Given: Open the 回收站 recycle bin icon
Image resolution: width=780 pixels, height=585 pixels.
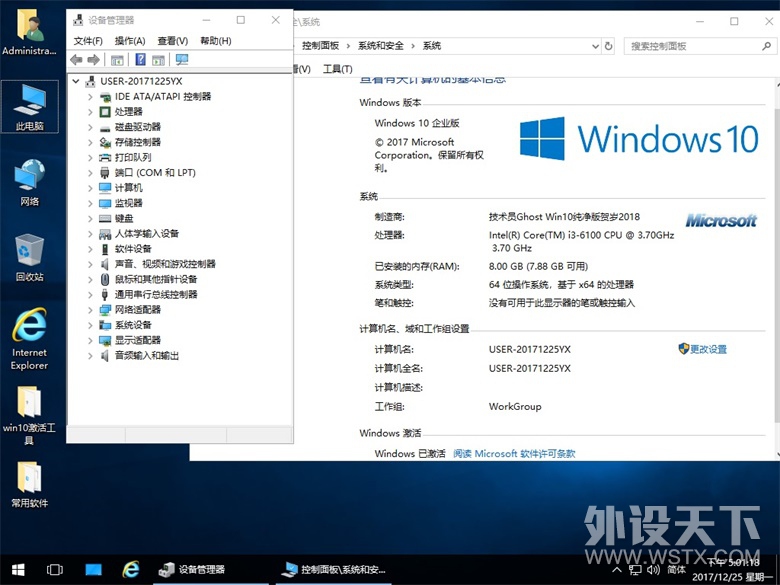Looking at the screenshot, I should point(30,258).
